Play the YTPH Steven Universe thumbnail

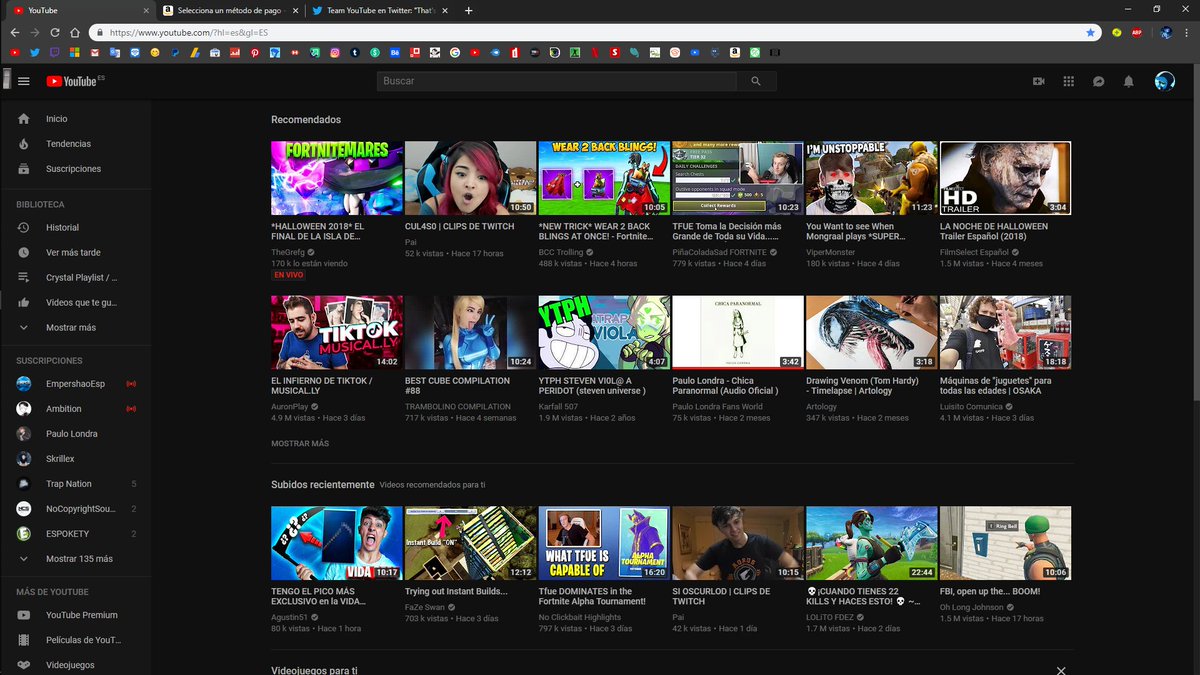point(604,332)
